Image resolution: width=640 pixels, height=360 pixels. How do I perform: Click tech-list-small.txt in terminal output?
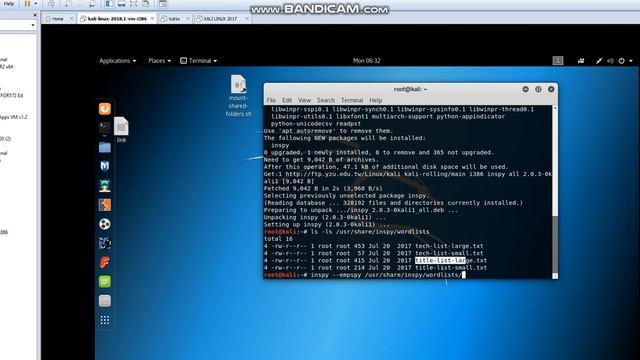(x=449, y=253)
